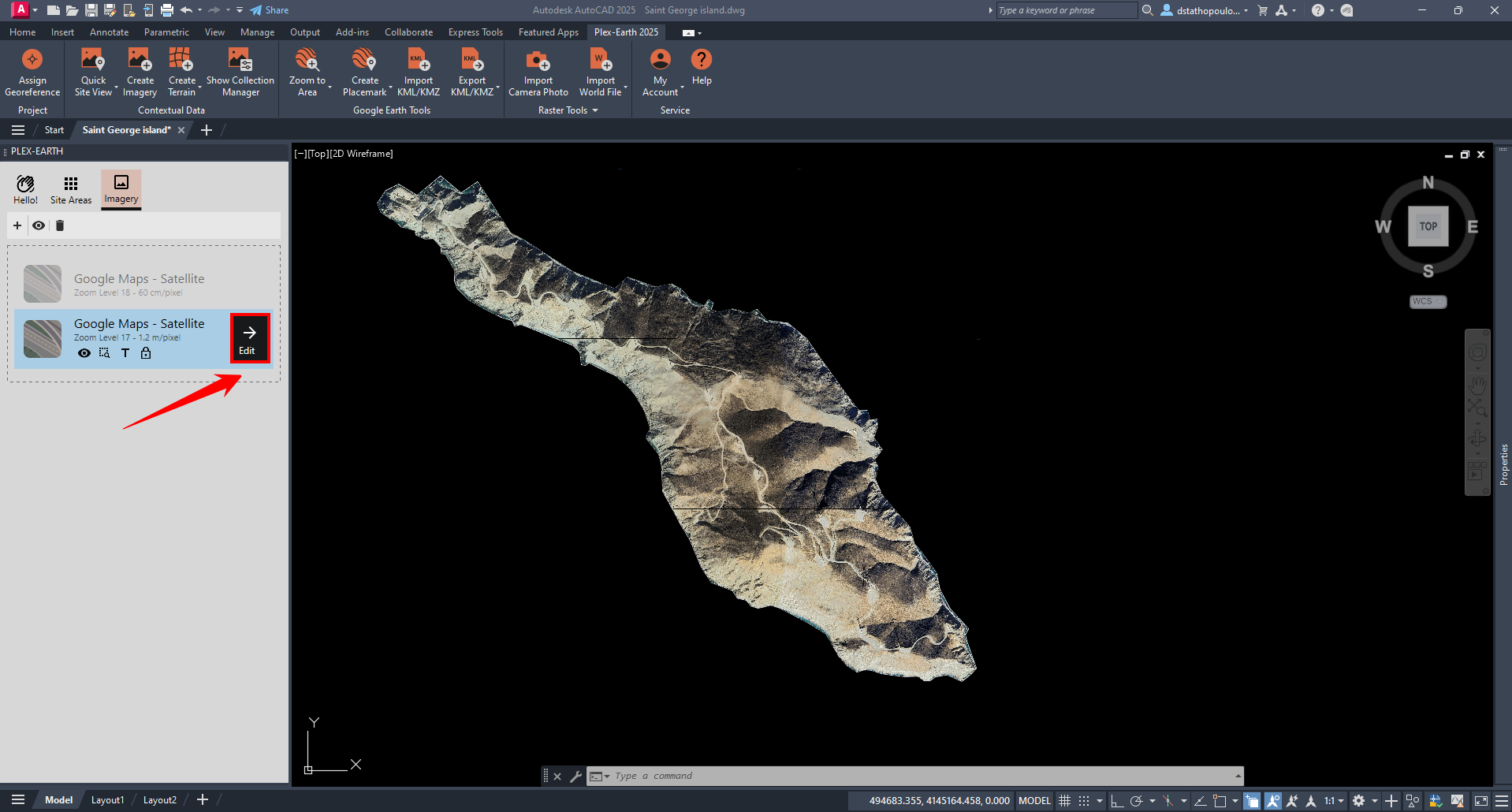Viewport: 1512px width, 812px height.
Task: Open the Quick Site View tool
Action: (93, 72)
